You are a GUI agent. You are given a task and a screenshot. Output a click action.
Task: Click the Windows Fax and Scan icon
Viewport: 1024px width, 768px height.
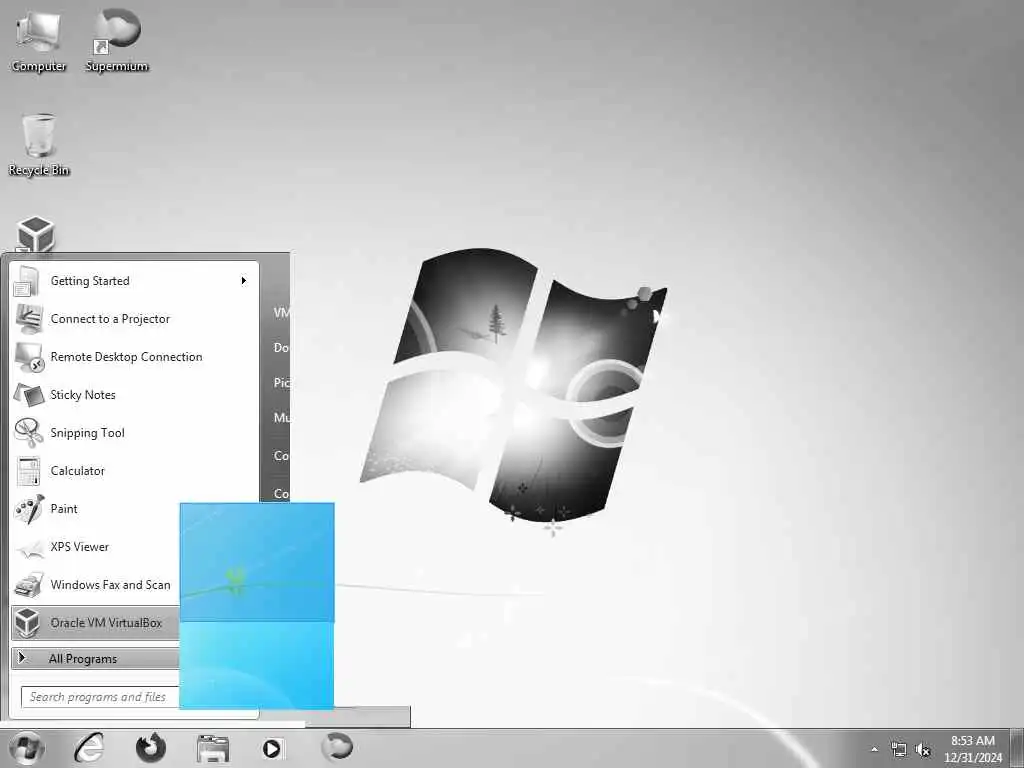coord(28,585)
